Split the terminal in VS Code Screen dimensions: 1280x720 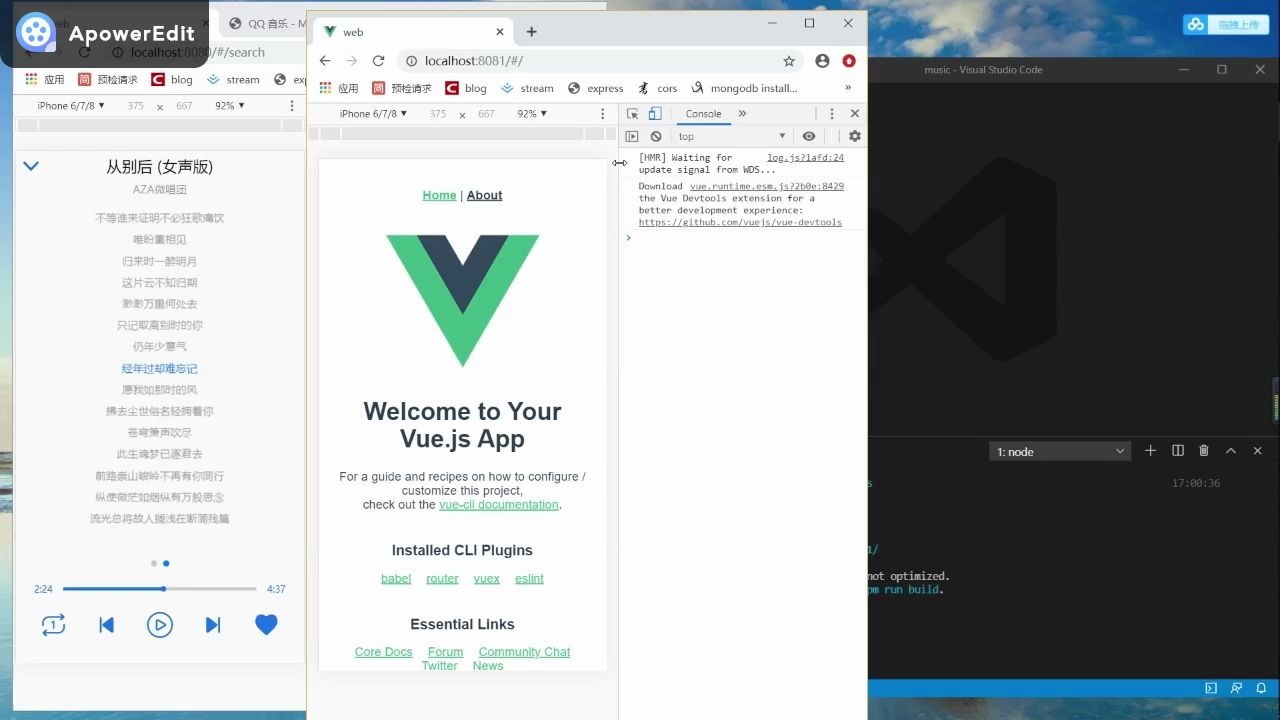click(x=1178, y=451)
